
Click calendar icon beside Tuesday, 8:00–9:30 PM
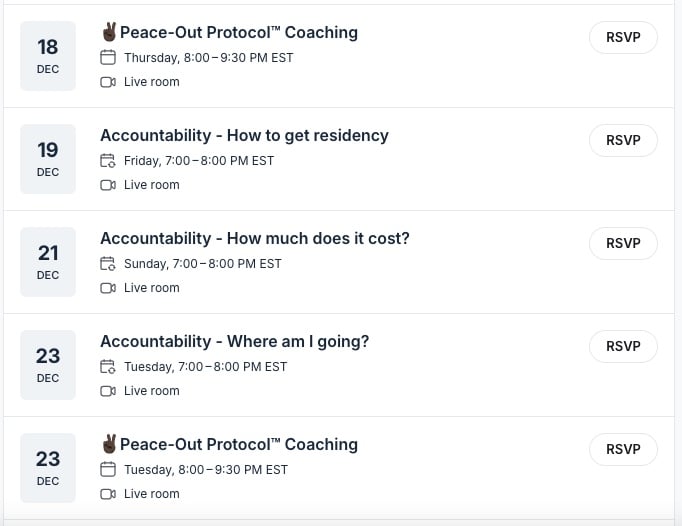point(108,470)
